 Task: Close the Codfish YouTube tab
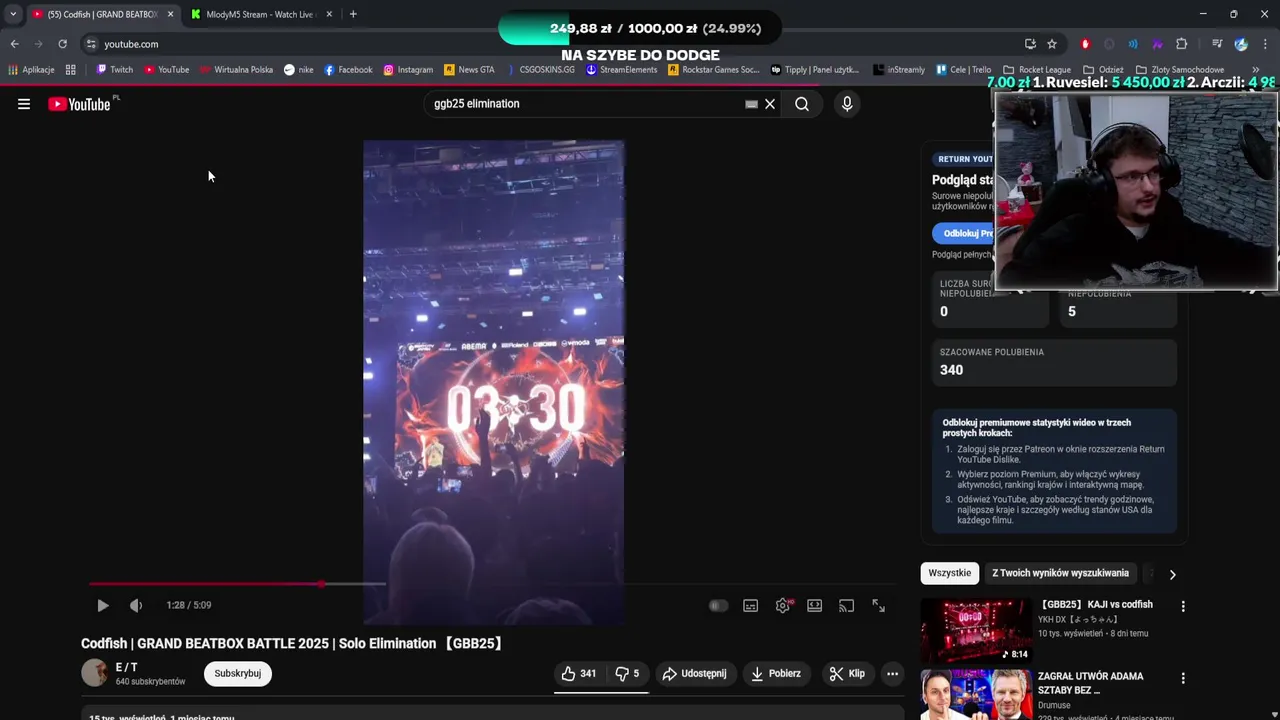tap(170, 14)
